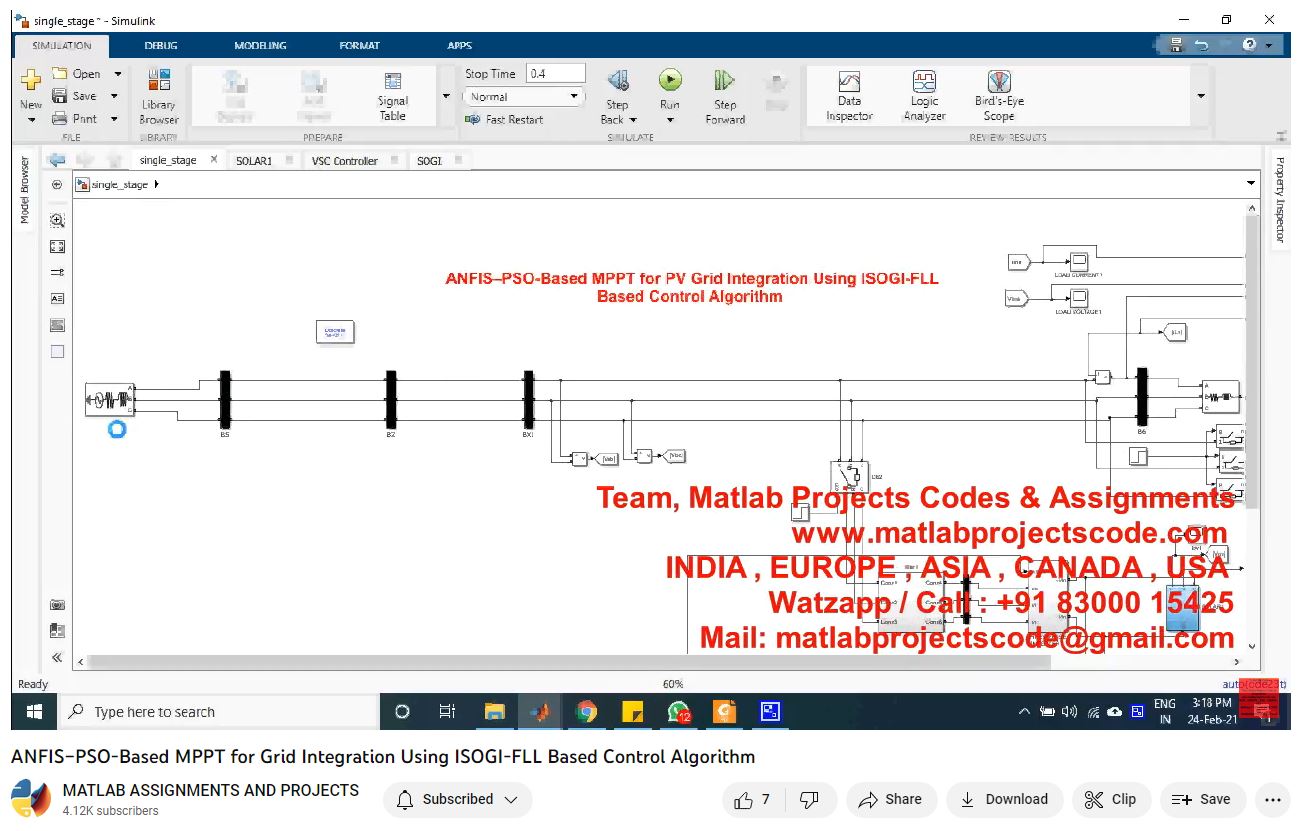The width and height of the screenshot is (1301, 831).
Task: Expand the Prepare gallery arrow
Action: click(x=446, y=96)
